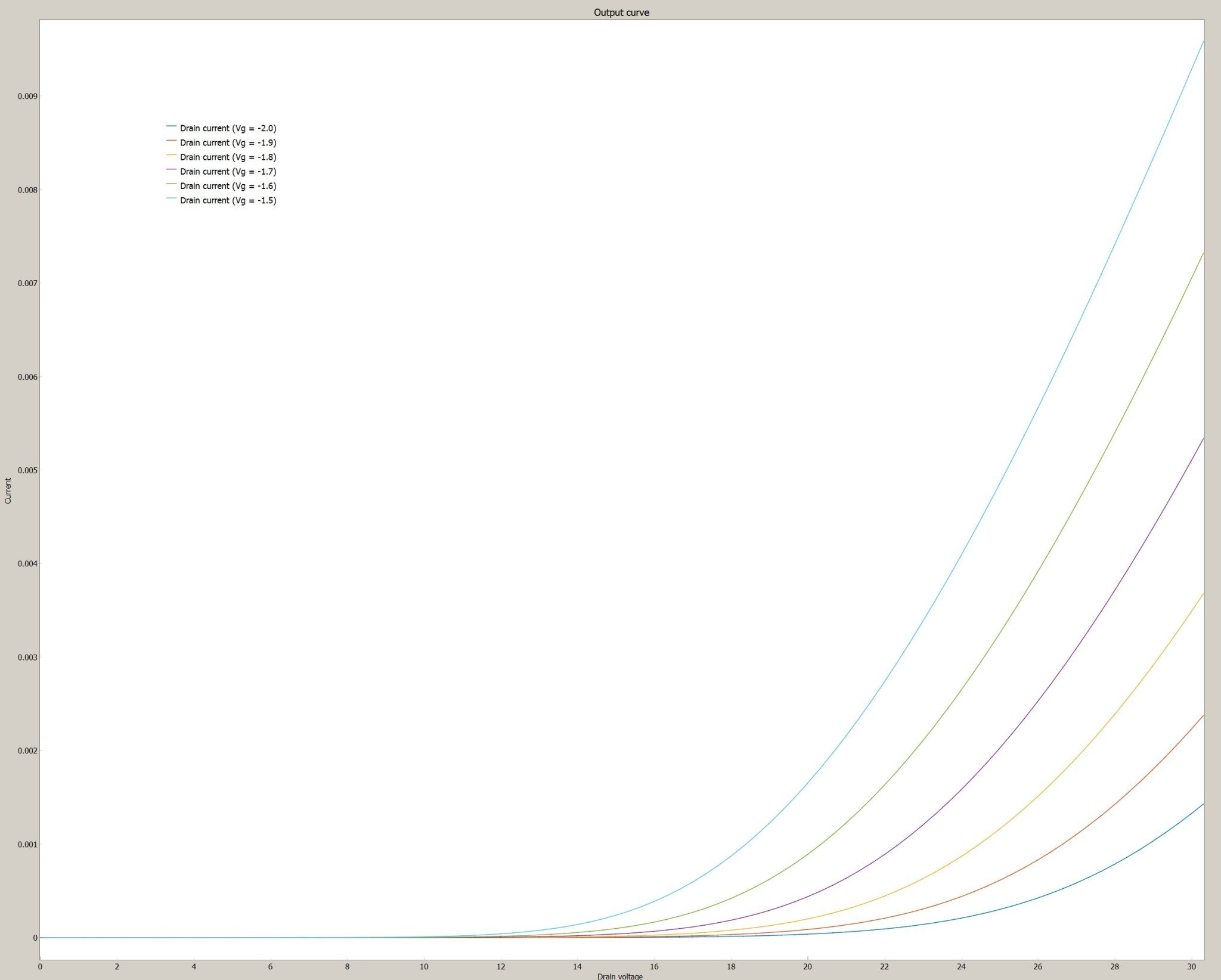Click the 'Output curve' plot title
The image size is (1221, 980).
[x=621, y=13]
